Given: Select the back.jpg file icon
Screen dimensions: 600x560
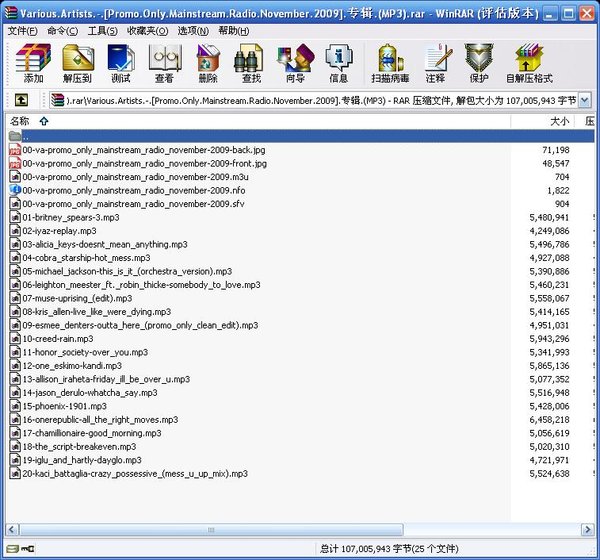Looking at the screenshot, I should coord(15,150).
